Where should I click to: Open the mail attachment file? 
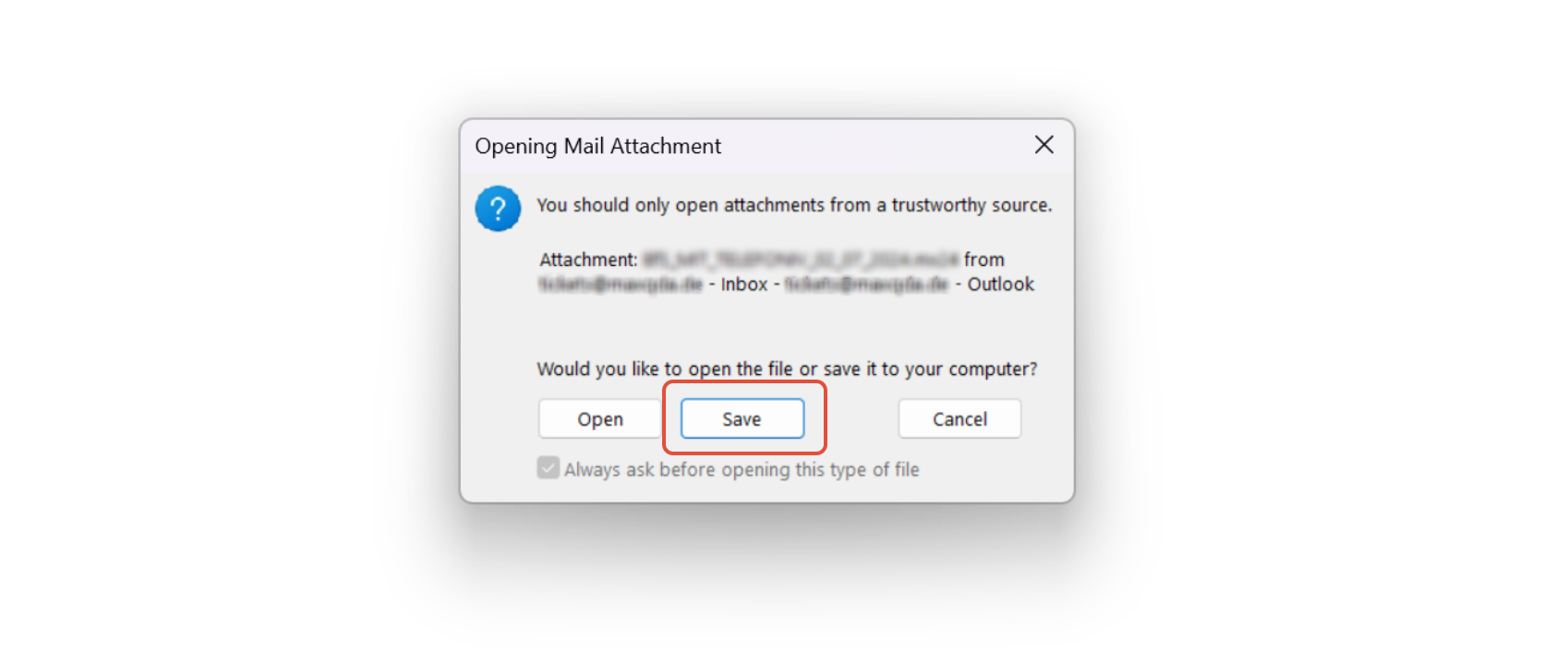(600, 419)
